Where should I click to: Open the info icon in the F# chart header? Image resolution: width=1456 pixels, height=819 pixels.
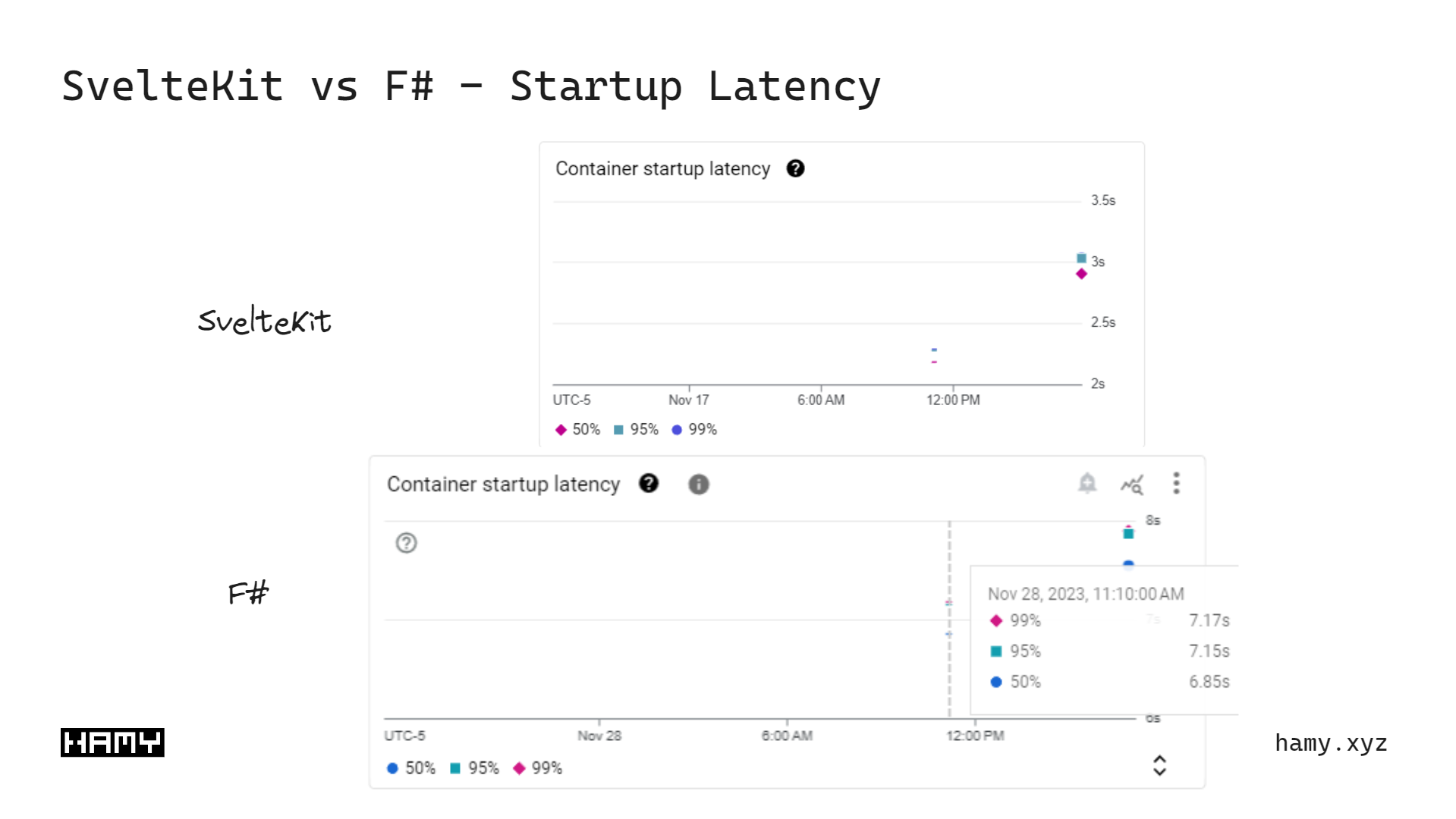pos(699,484)
